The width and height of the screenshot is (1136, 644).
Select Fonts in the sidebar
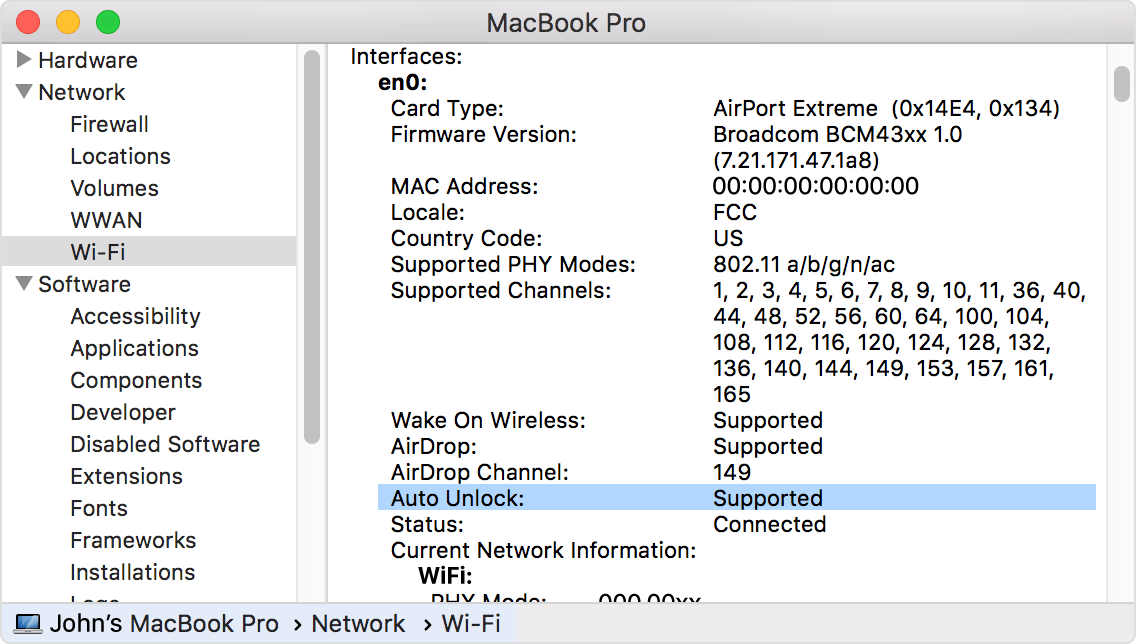click(x=99, y=508)
